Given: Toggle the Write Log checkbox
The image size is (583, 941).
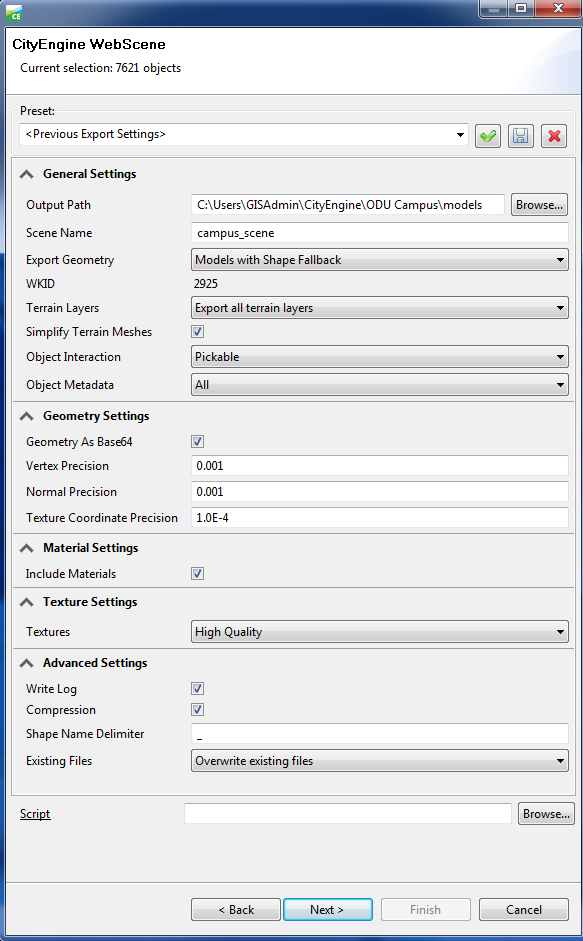Looking at the screenshot, I should (x=198, y=688).
